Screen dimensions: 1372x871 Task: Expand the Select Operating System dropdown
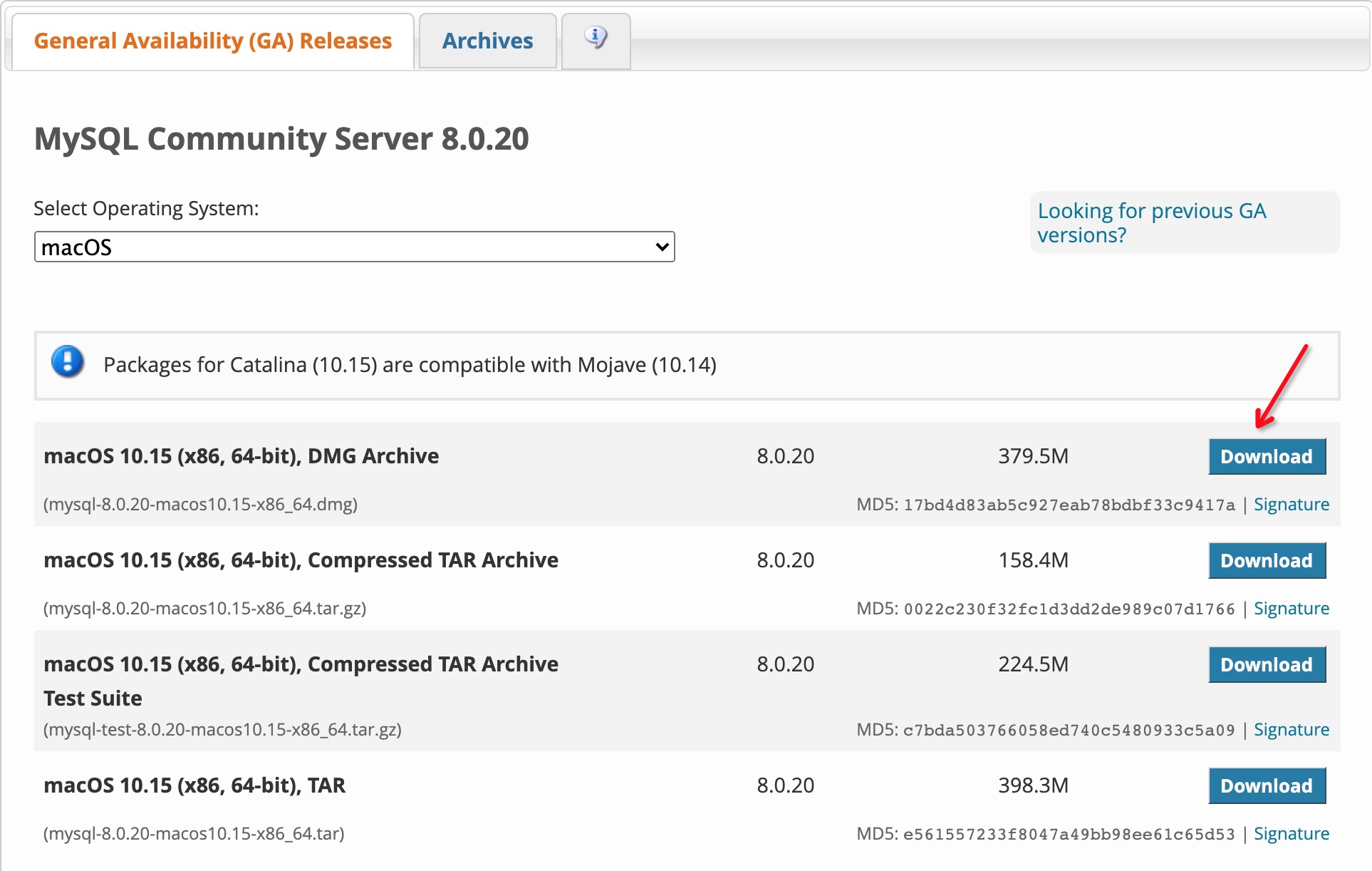point(354,247)
